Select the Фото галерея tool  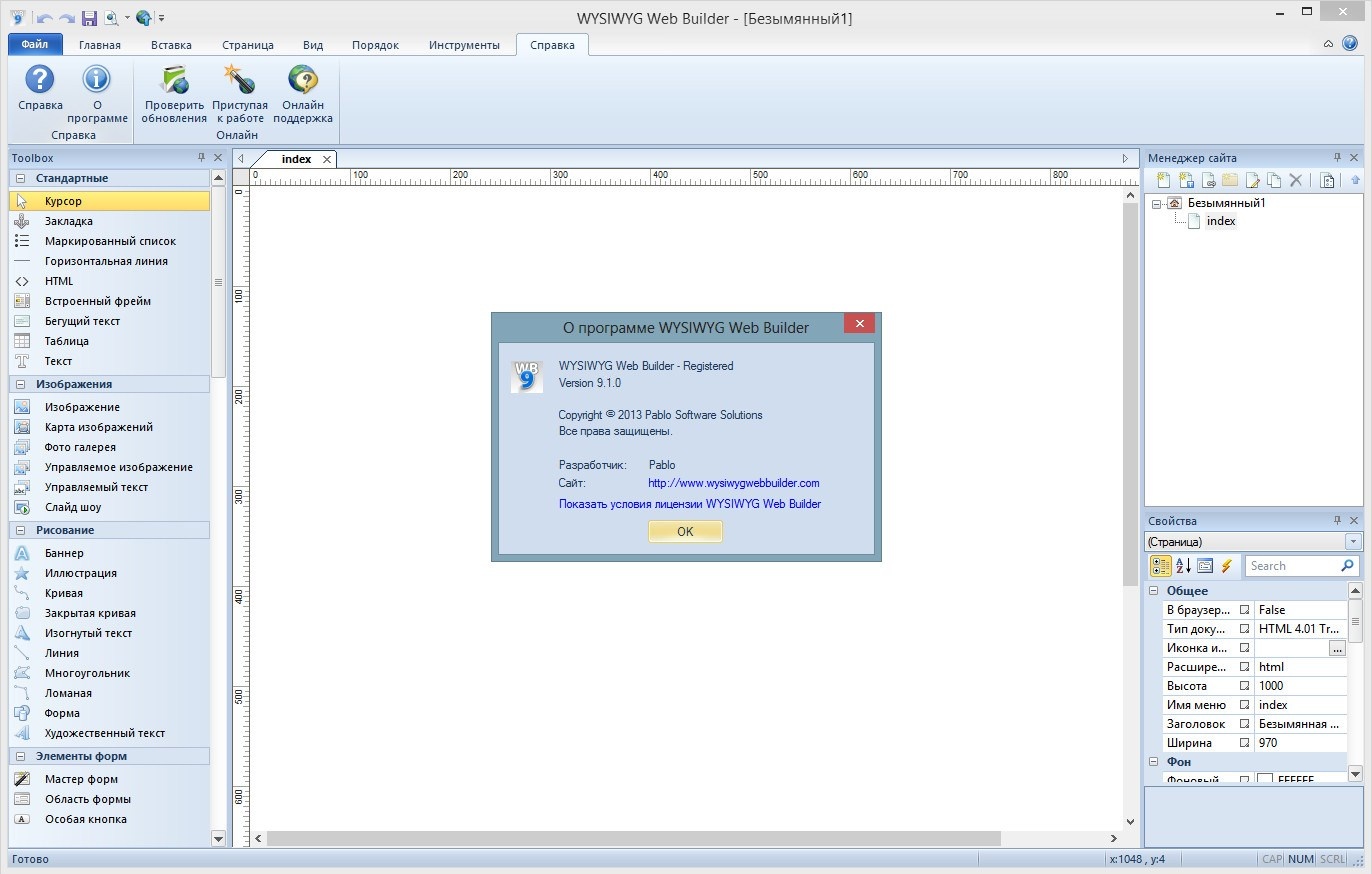110,447
